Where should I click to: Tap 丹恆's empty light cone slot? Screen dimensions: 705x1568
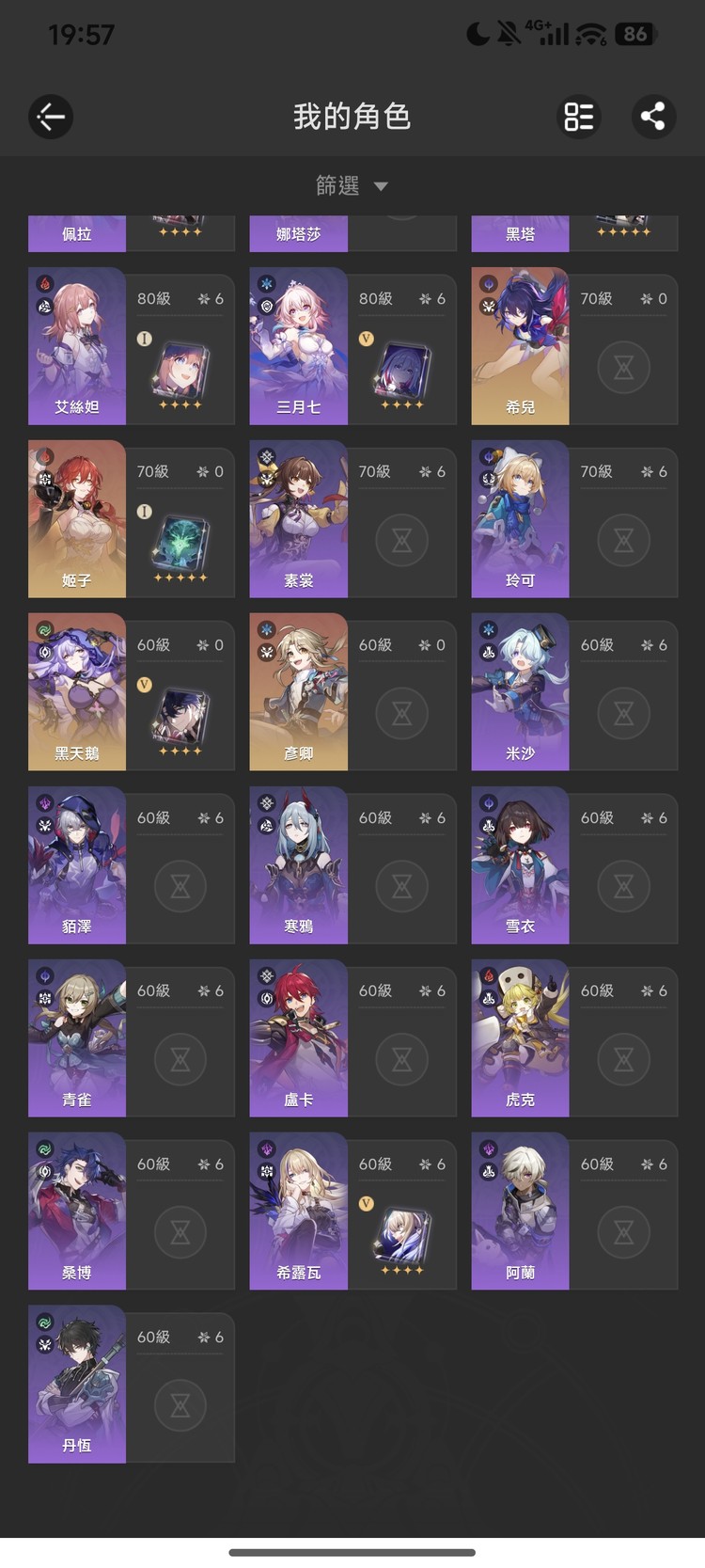[180, 1405]
